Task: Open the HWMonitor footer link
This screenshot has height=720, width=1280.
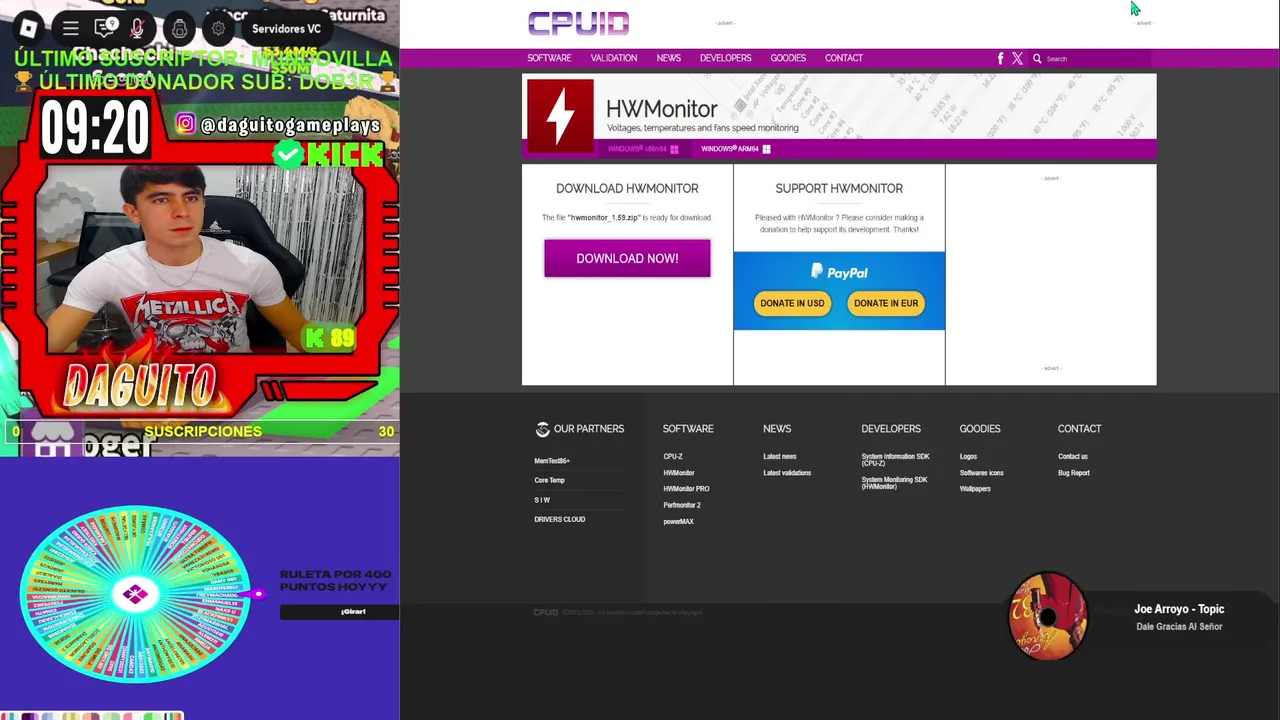Action: 679,473
